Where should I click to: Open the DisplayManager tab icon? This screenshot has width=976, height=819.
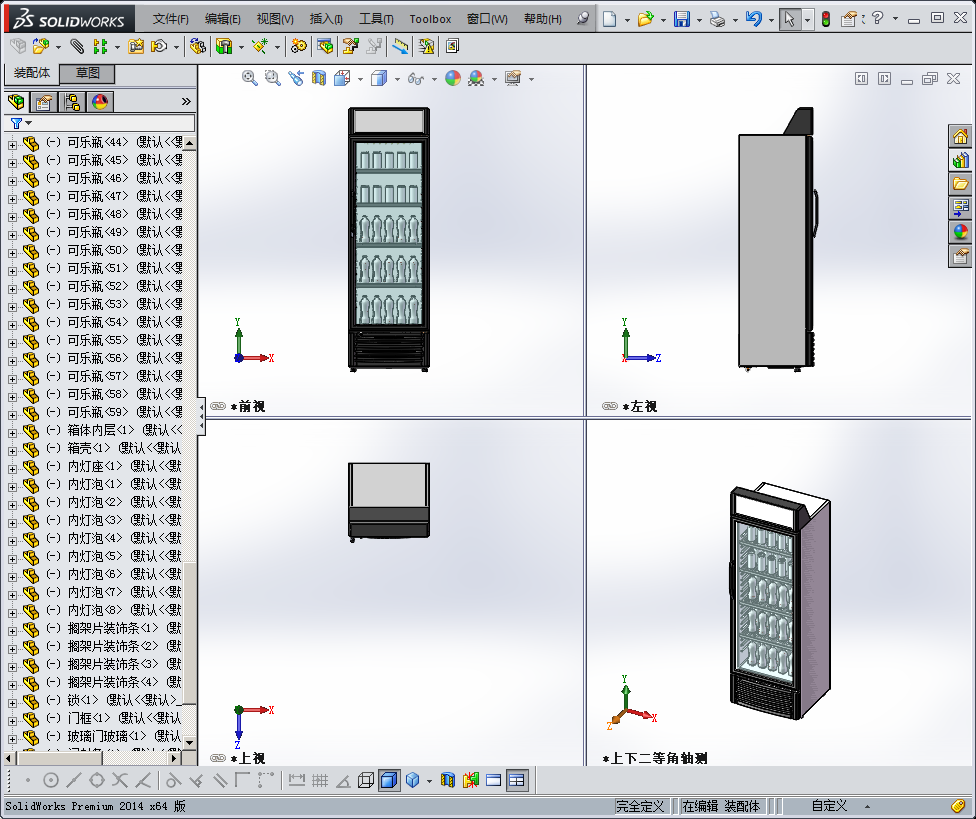click(x=100, y=101)
